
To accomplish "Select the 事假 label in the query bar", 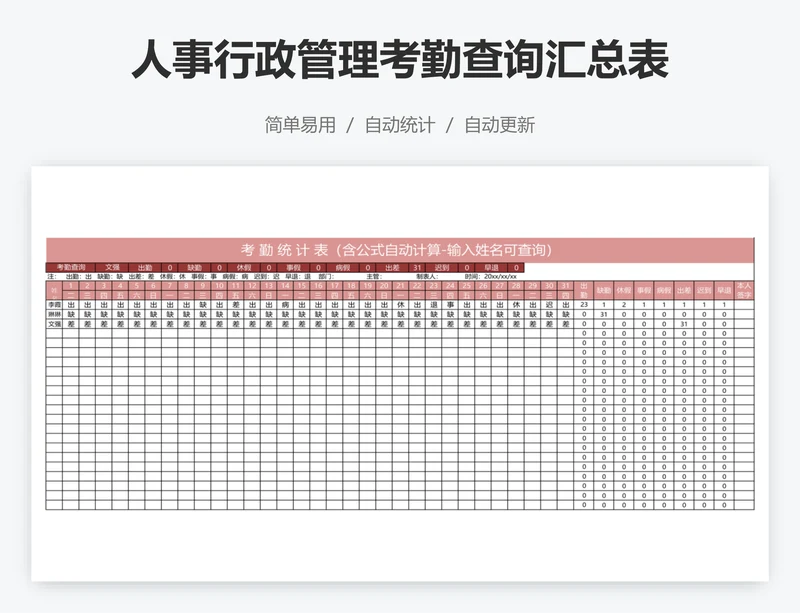I will 293,267.
